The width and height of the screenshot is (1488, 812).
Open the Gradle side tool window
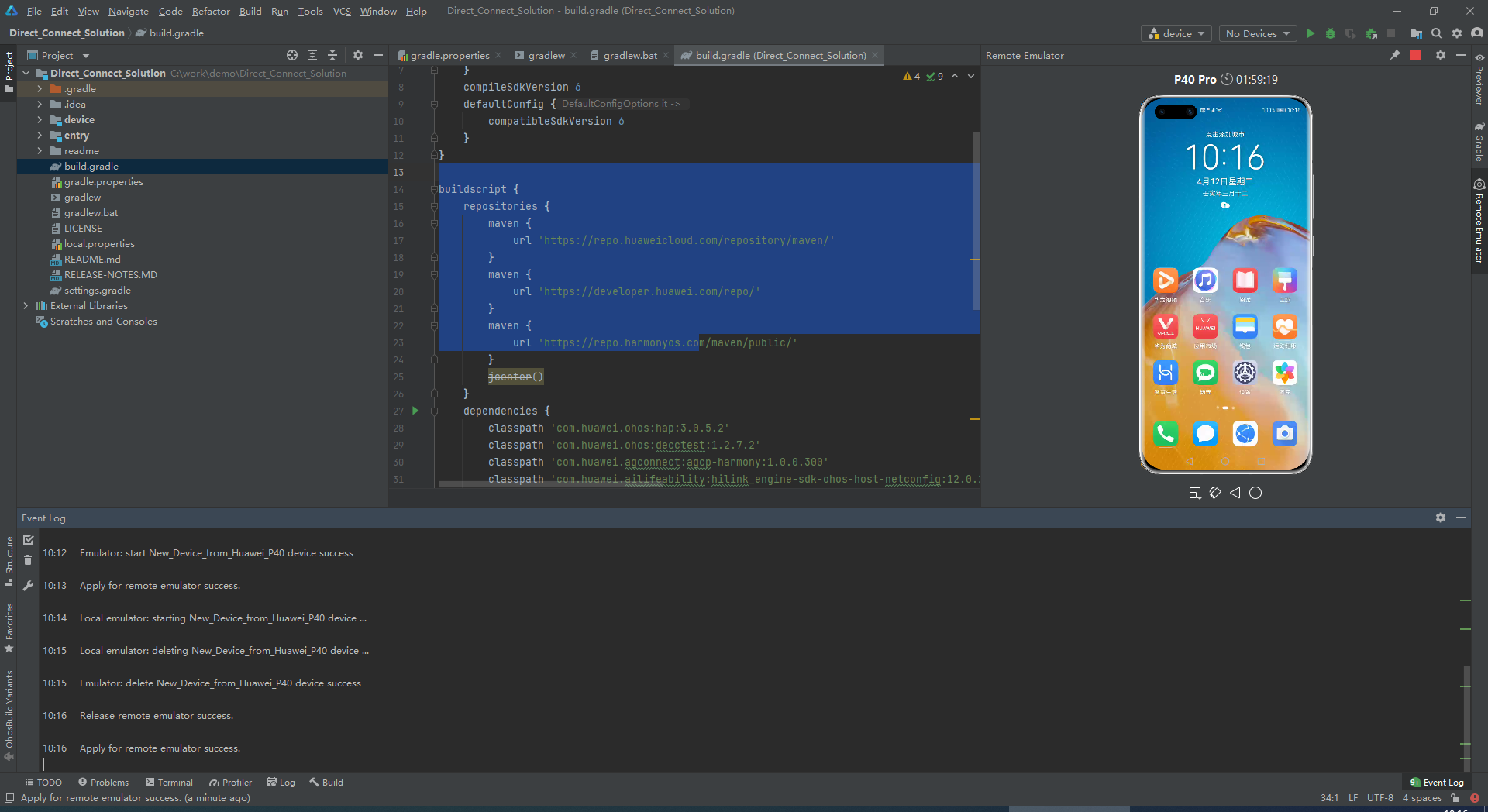pos(1479,141)
